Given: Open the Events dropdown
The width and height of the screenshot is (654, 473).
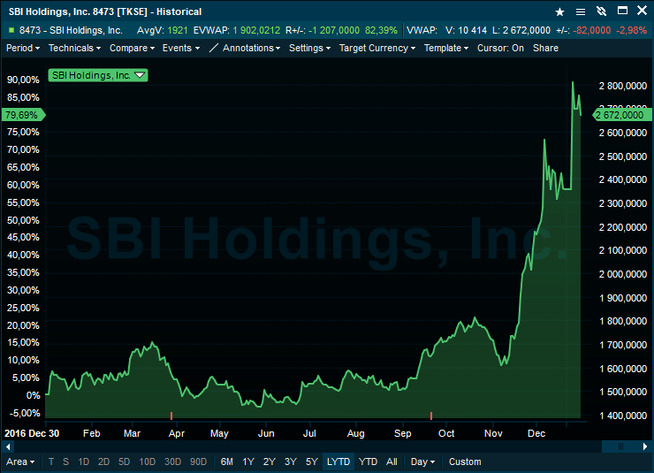Looking at the screenshot, I should point(181,48).
